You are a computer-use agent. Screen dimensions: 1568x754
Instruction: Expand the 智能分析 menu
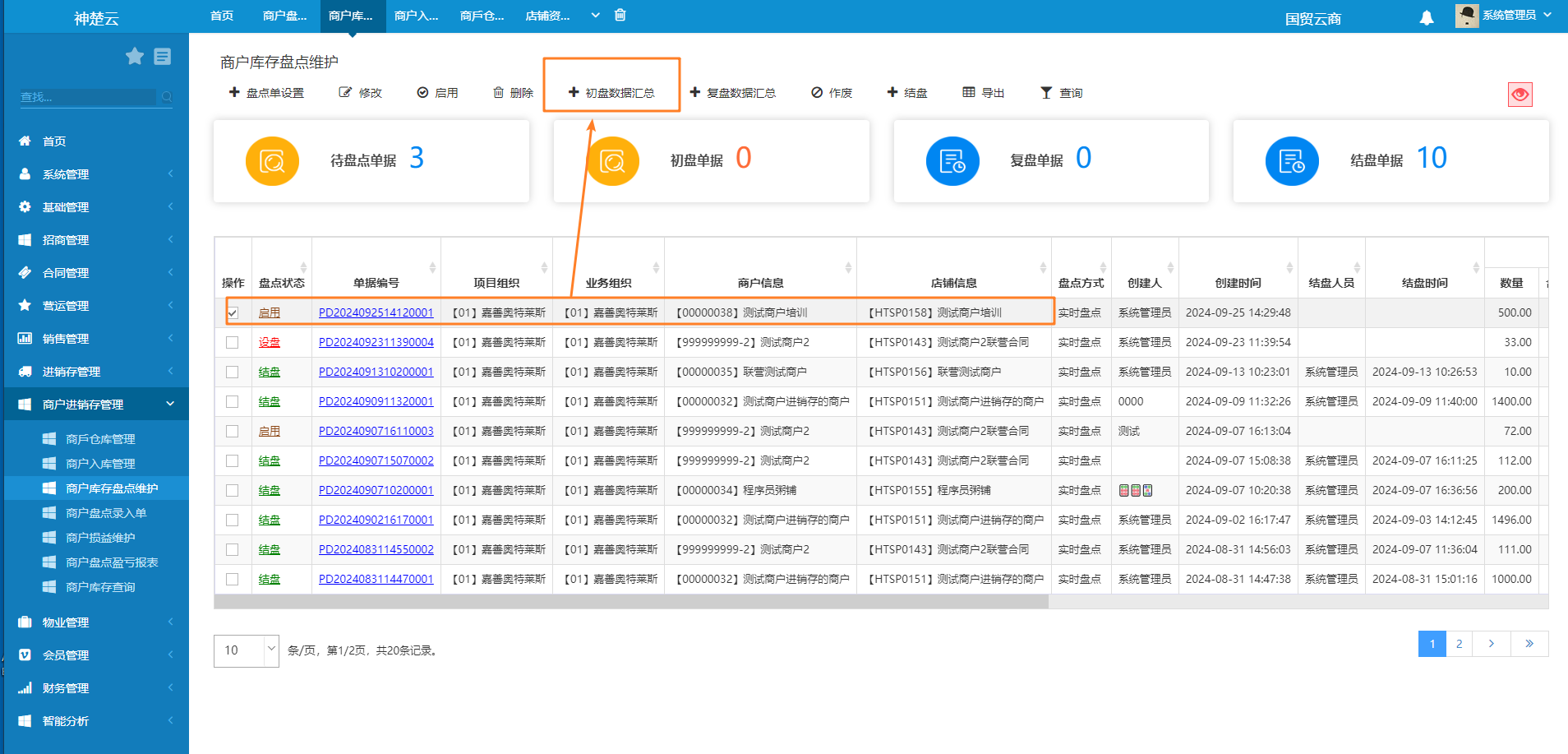pyautogui.click(x=96, y=720)
